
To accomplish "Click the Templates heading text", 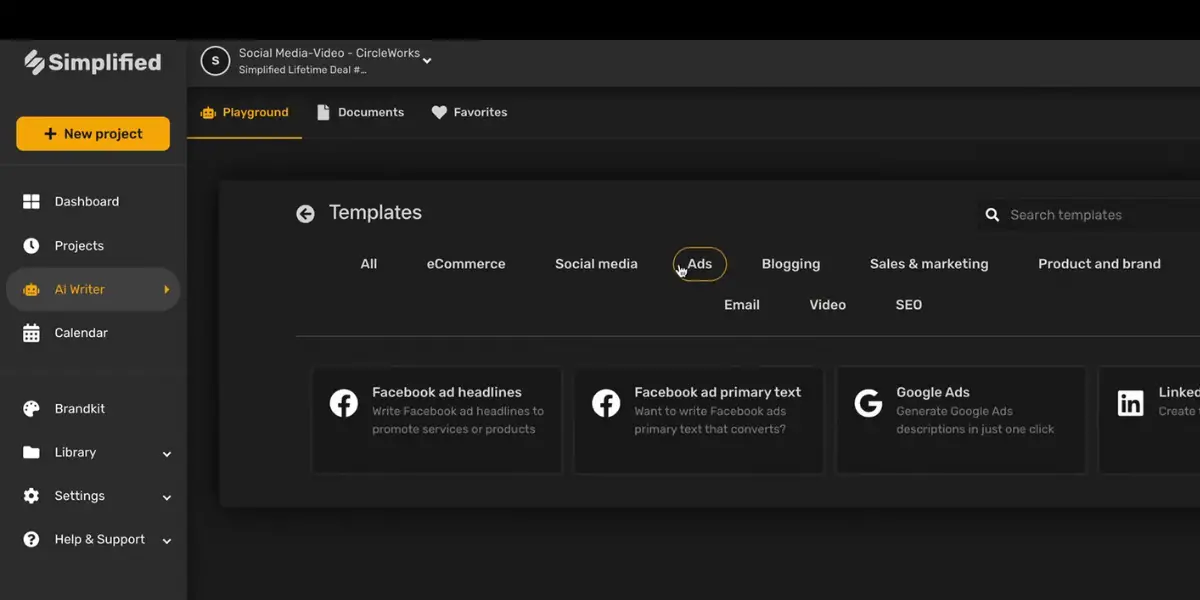I will pyautogui.click(x=375, y=213).
